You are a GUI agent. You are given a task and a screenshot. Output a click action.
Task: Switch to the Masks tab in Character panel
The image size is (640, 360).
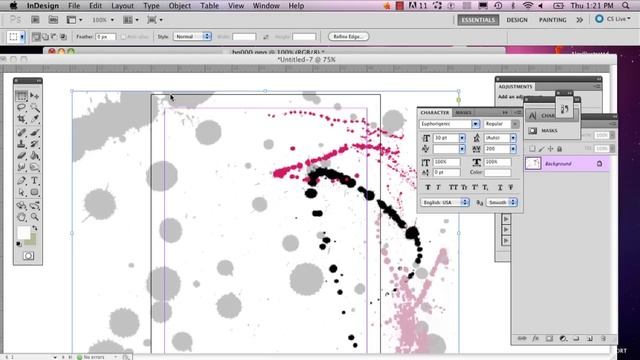(x=463, y=112)
